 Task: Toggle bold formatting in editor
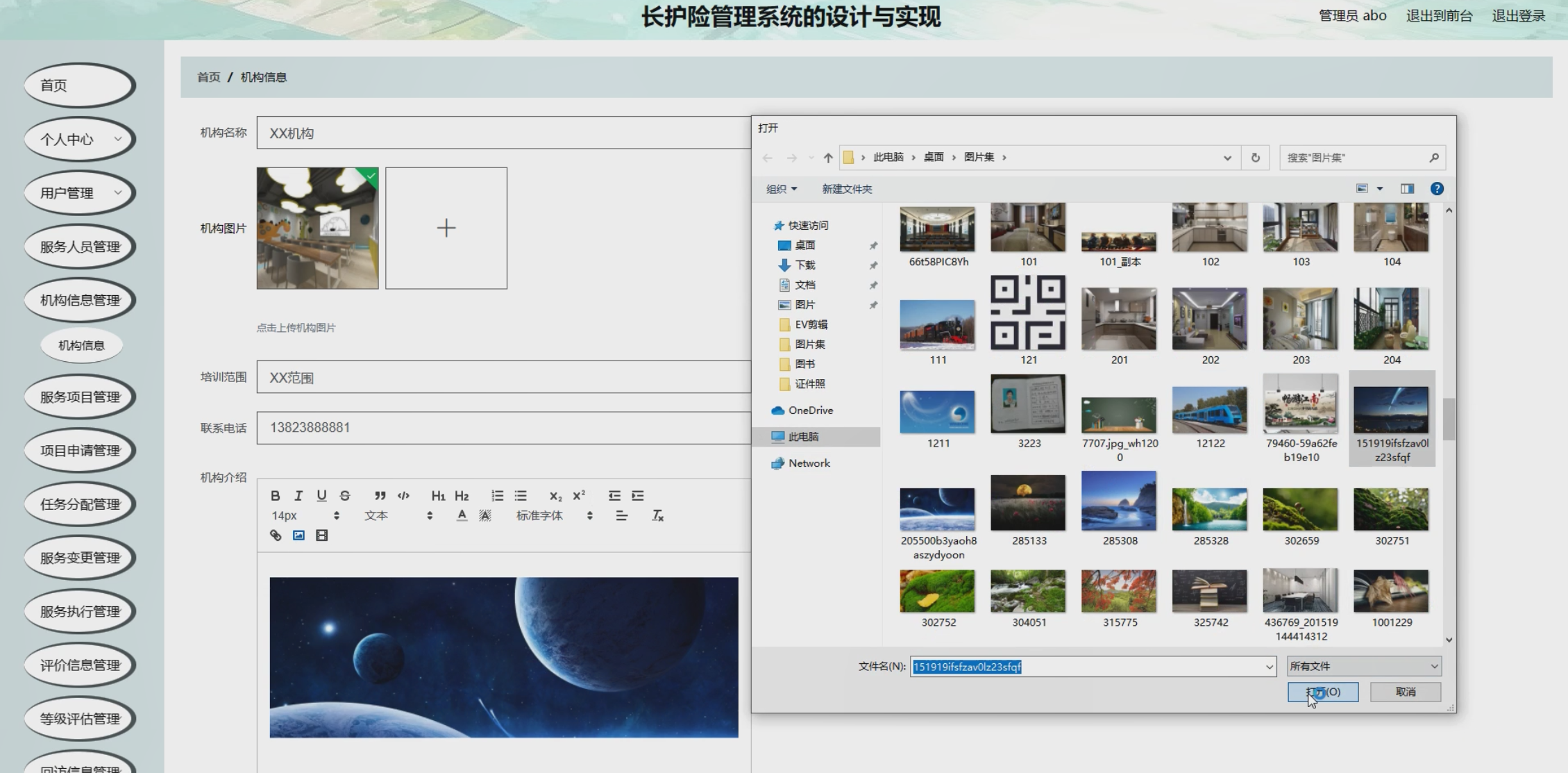click(276, 496)
